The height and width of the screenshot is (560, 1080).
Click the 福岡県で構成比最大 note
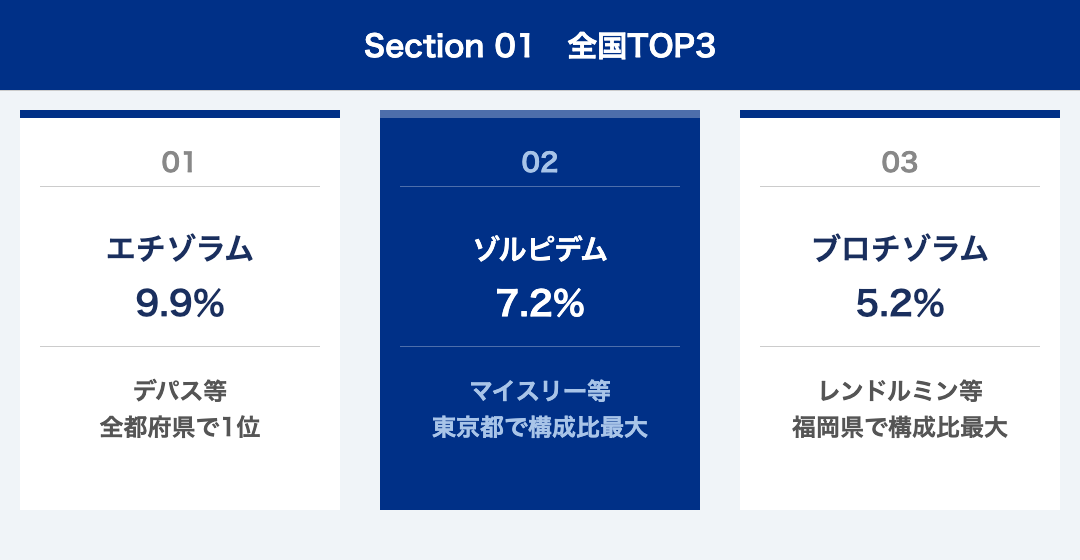click(900, 427)
